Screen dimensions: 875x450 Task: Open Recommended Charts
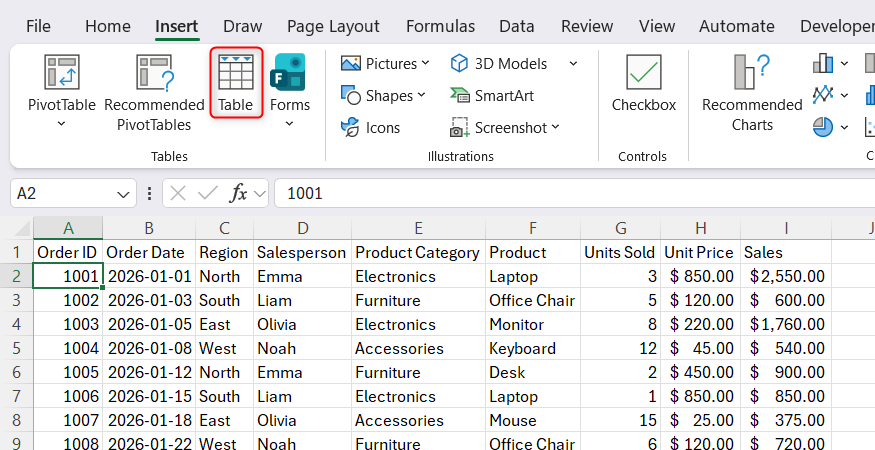(752, 93)
